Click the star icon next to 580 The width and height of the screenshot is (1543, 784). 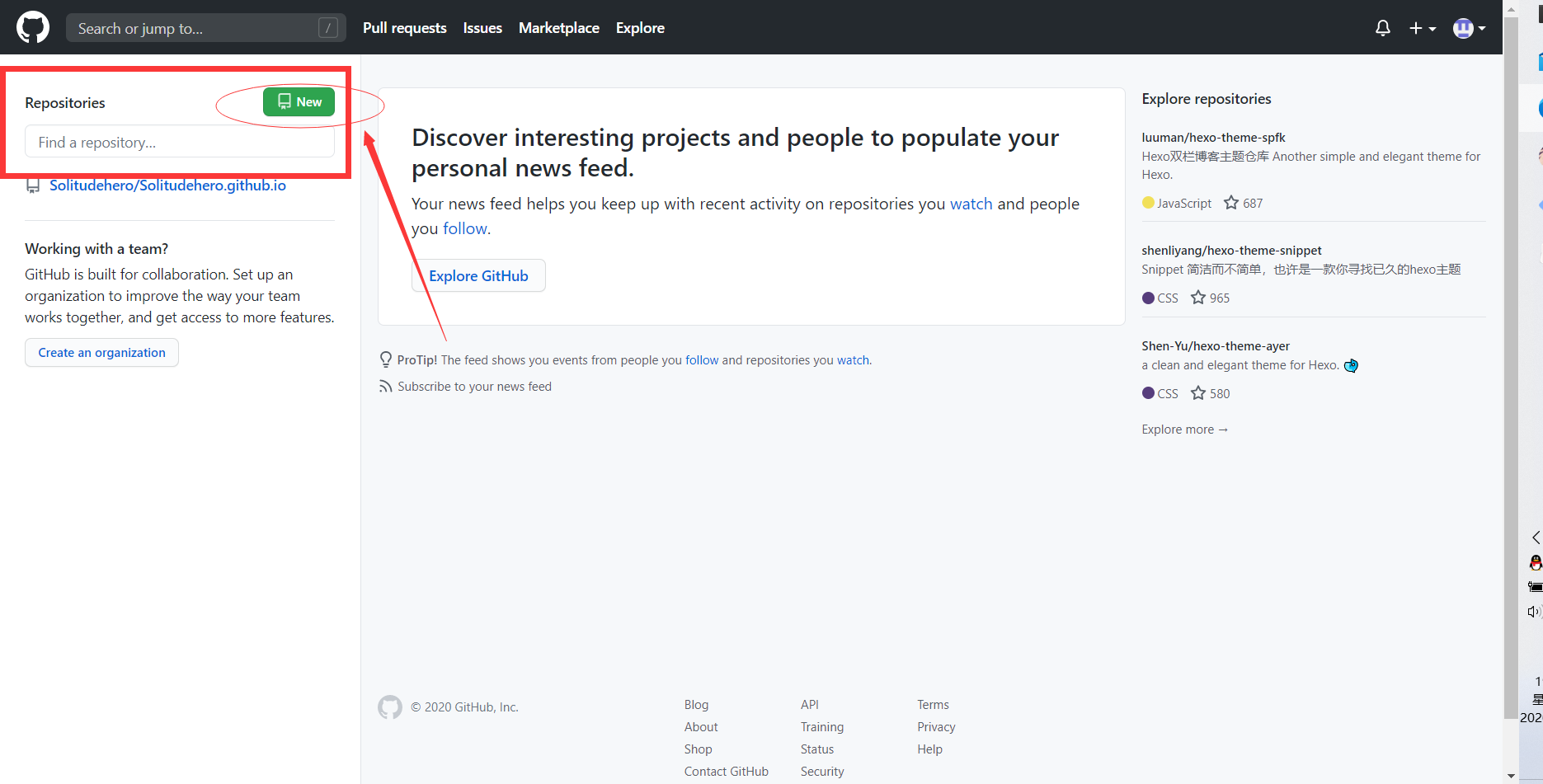[x=1197, y=393]
